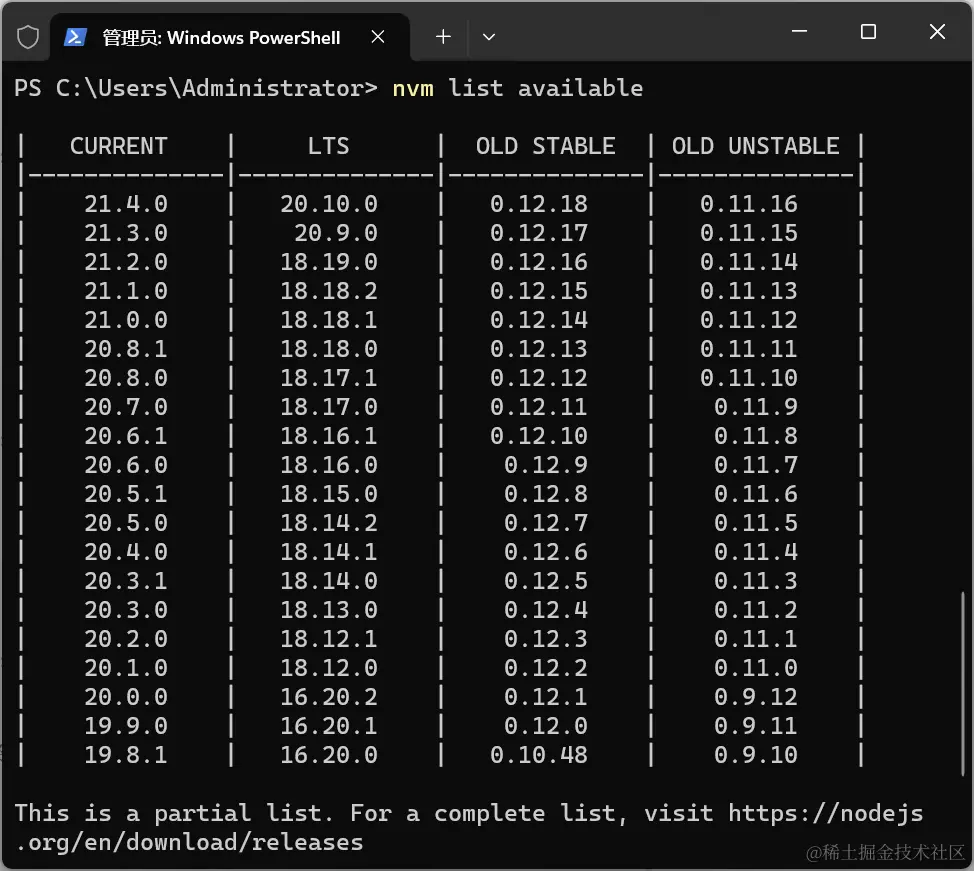The height and width of the screenshot is (871, 974).
Task: Click version 21.3.0
Action: [x=126, y=233]
